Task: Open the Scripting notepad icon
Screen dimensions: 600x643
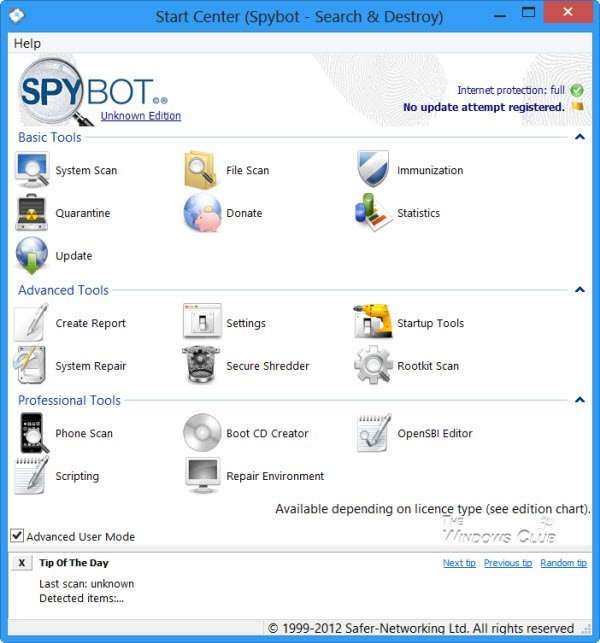Action: (31, 476)
